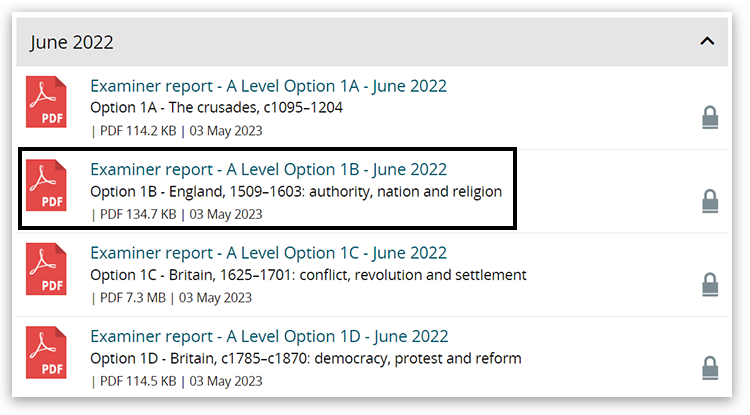The image size is (750, 415).
Task: Open Examiner report A Level Option 1D link
Action: 269,336
